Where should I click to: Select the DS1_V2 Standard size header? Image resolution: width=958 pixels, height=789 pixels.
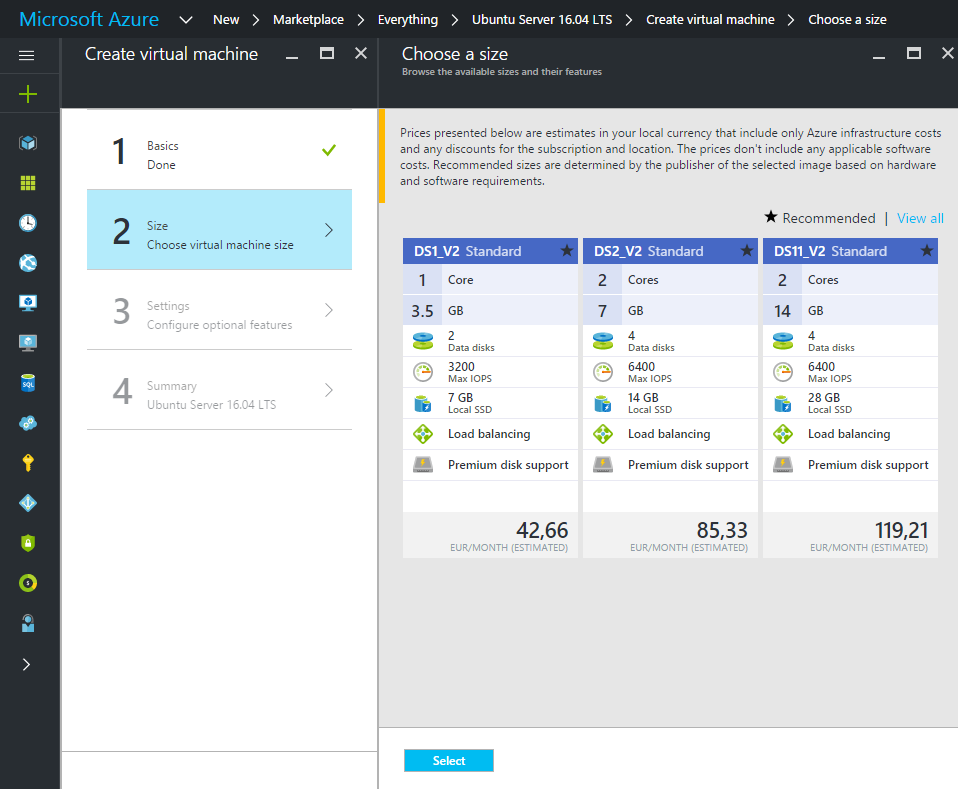(x=490, y=251)
